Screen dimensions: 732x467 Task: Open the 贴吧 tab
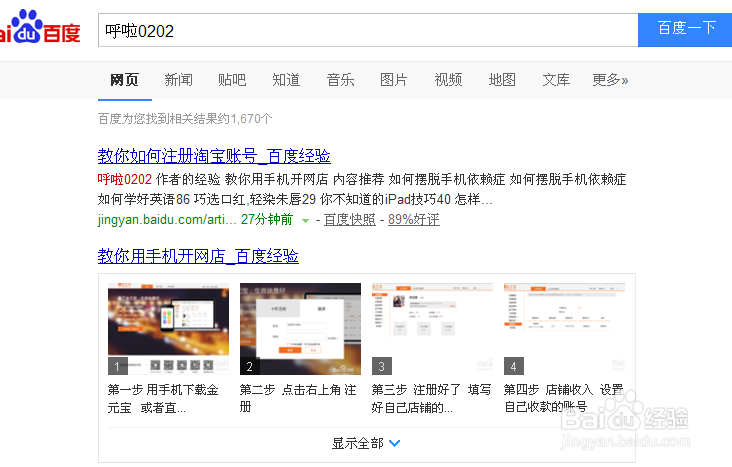coord(232,80)
